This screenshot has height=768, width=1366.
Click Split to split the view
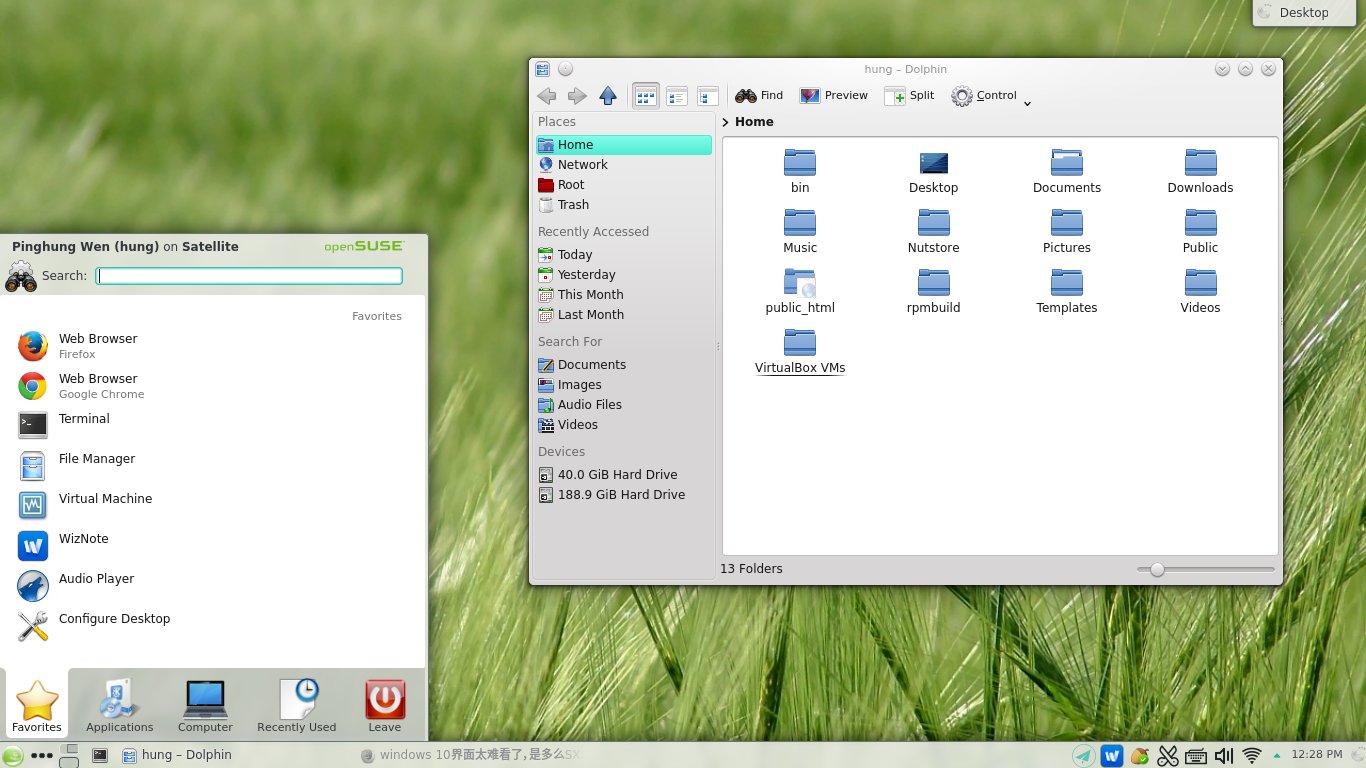[909, 96]
